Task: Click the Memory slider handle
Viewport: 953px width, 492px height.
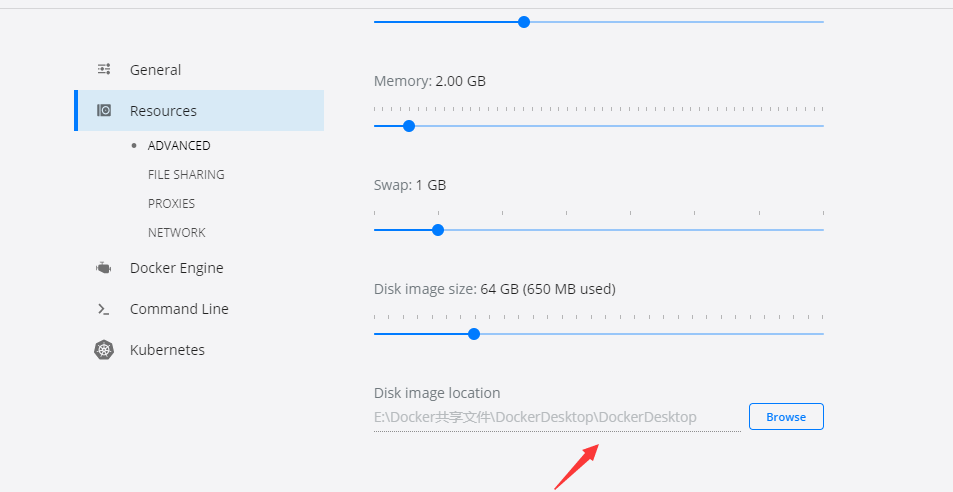Action: point(408,126)
